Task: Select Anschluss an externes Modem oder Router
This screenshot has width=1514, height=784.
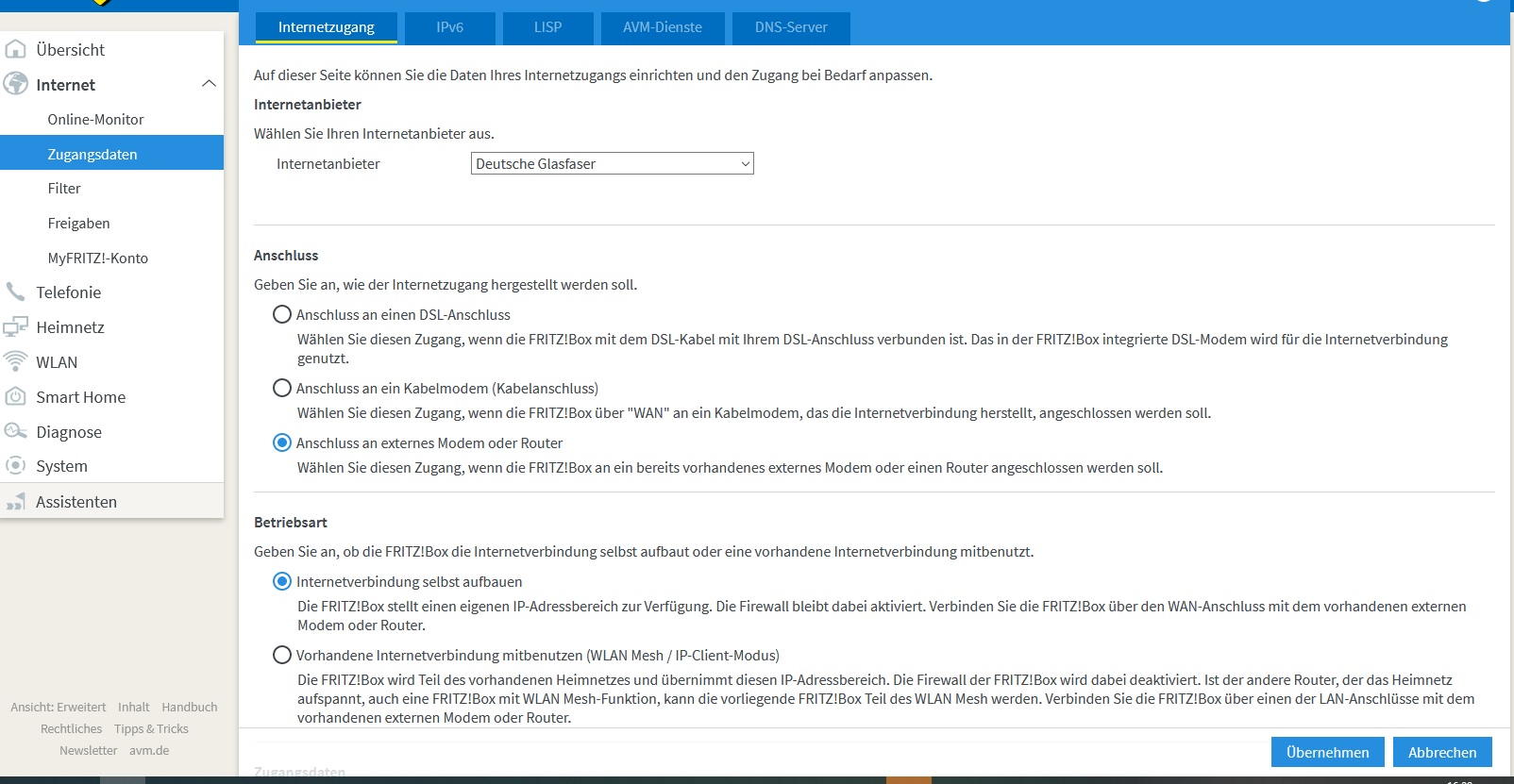Action: click(x=281, y=442)
